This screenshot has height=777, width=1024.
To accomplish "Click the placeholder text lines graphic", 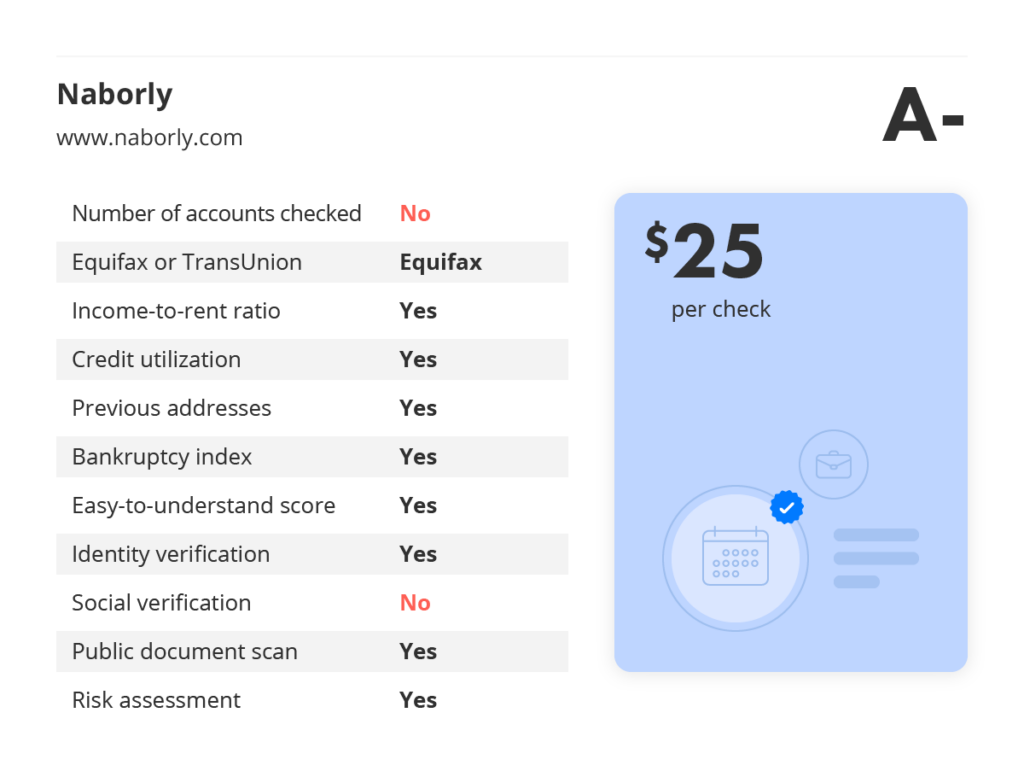I will pyautogui.click(x=876, y=558).
